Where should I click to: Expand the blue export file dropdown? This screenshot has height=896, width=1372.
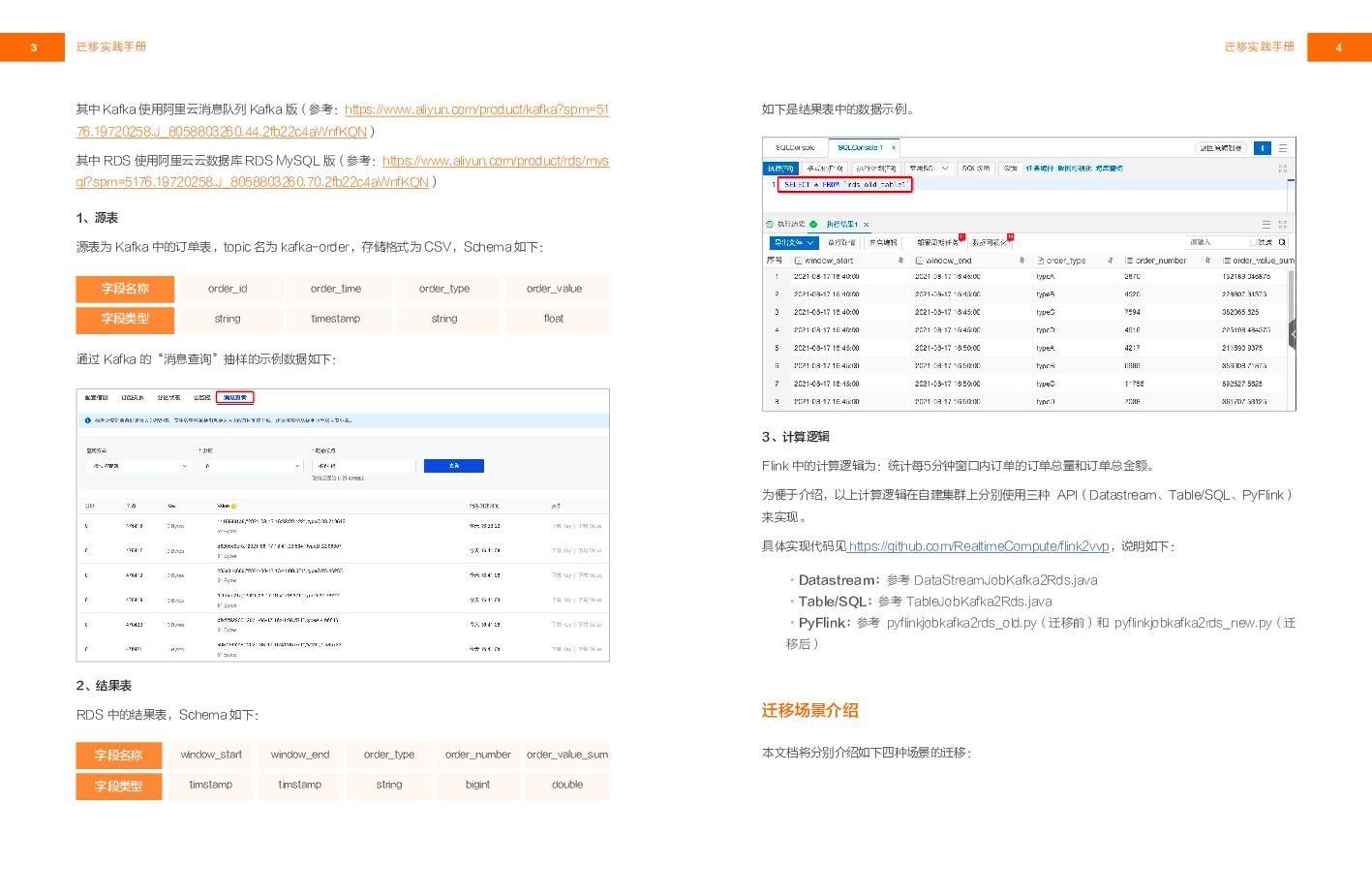point(794,242)
